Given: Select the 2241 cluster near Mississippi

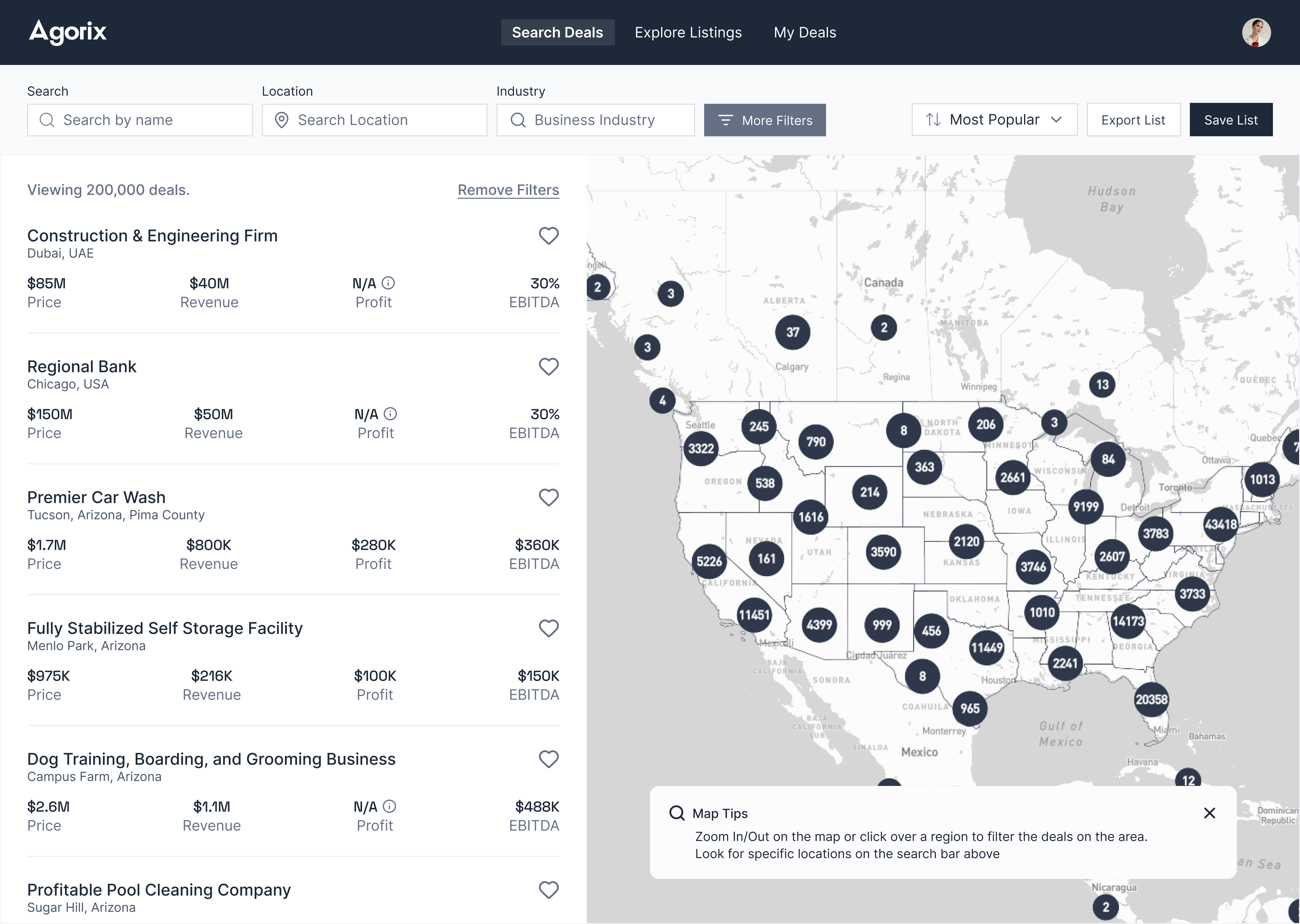Looking at the screenshot, I should pyautogui.click(x=1065, y=663).
